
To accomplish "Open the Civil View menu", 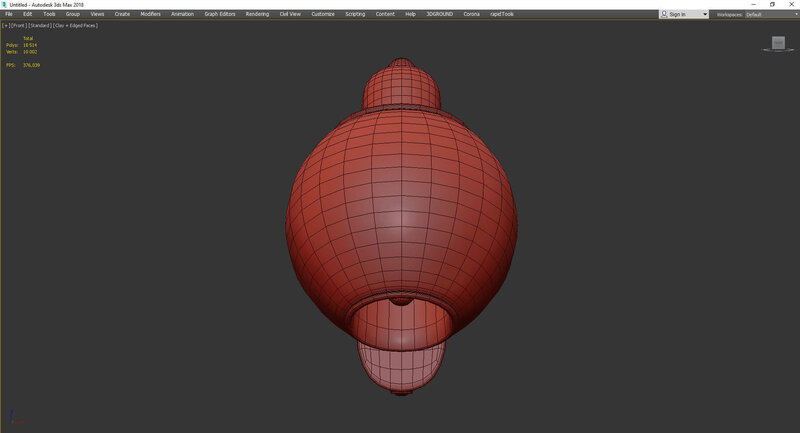I will pyautogui.click(x=289, y=14).
